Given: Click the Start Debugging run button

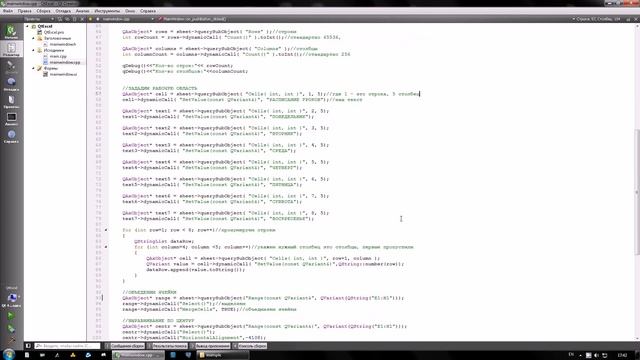Looking at the screenshot, I should [11, 328].
